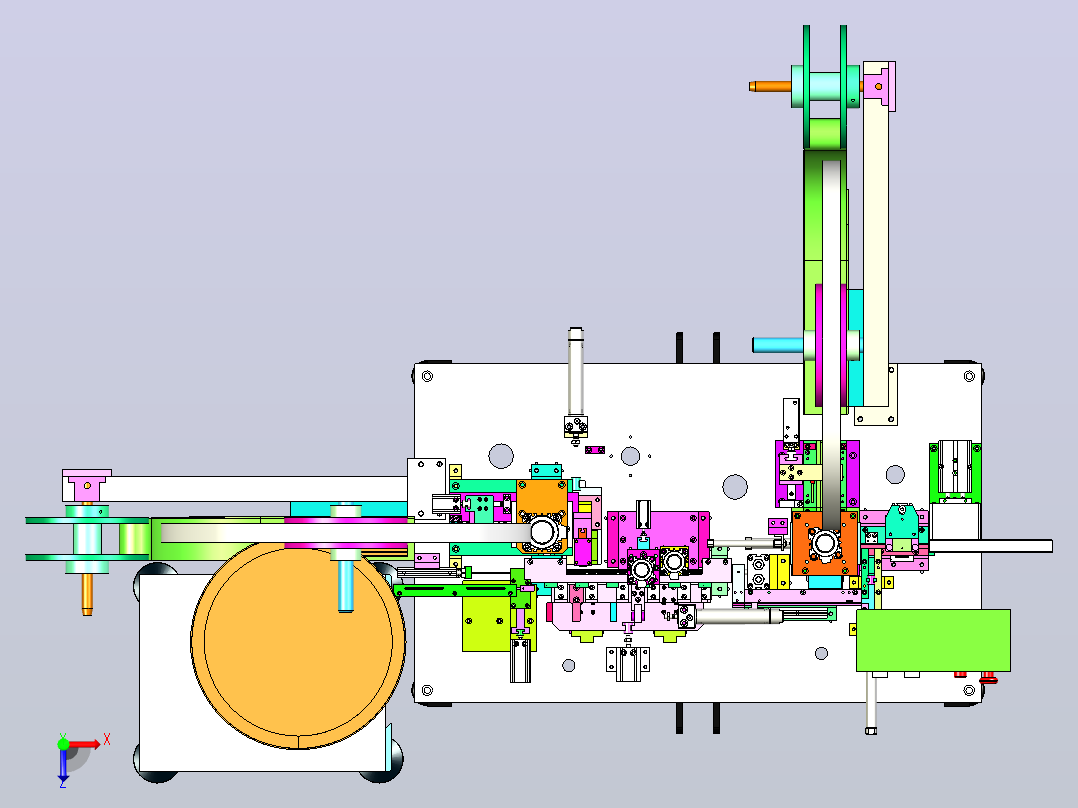Select the cyan shaft beside vertical arm
This screenshot has width=1078, height=808.
click(x=778, y=345)
